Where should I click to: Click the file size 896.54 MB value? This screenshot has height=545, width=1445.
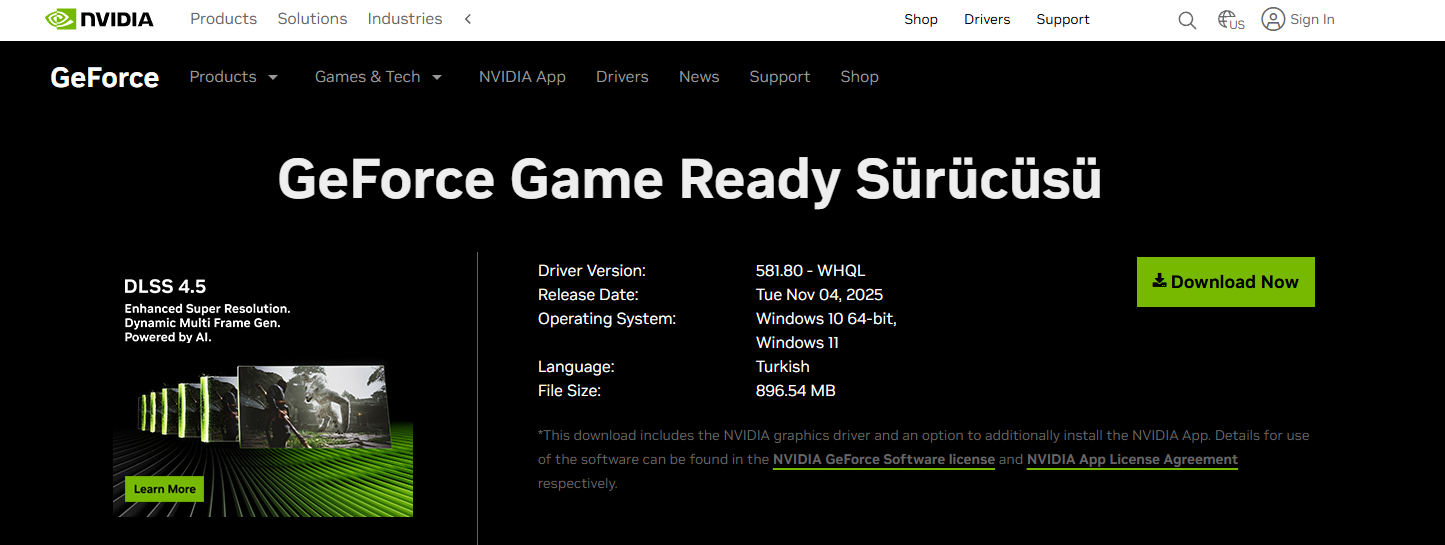[x=795, y=391]
